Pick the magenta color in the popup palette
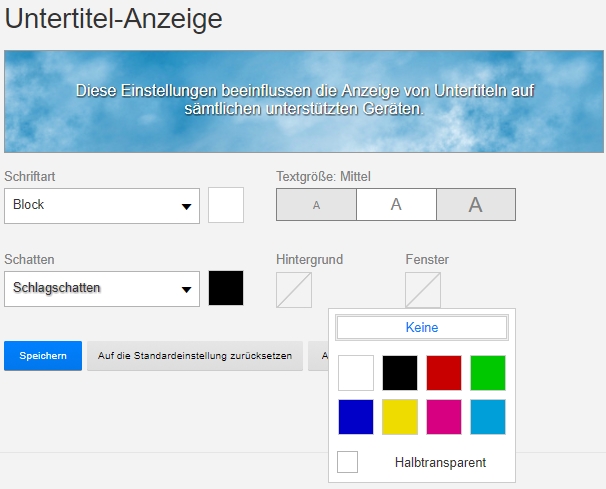 click(444, 417)
